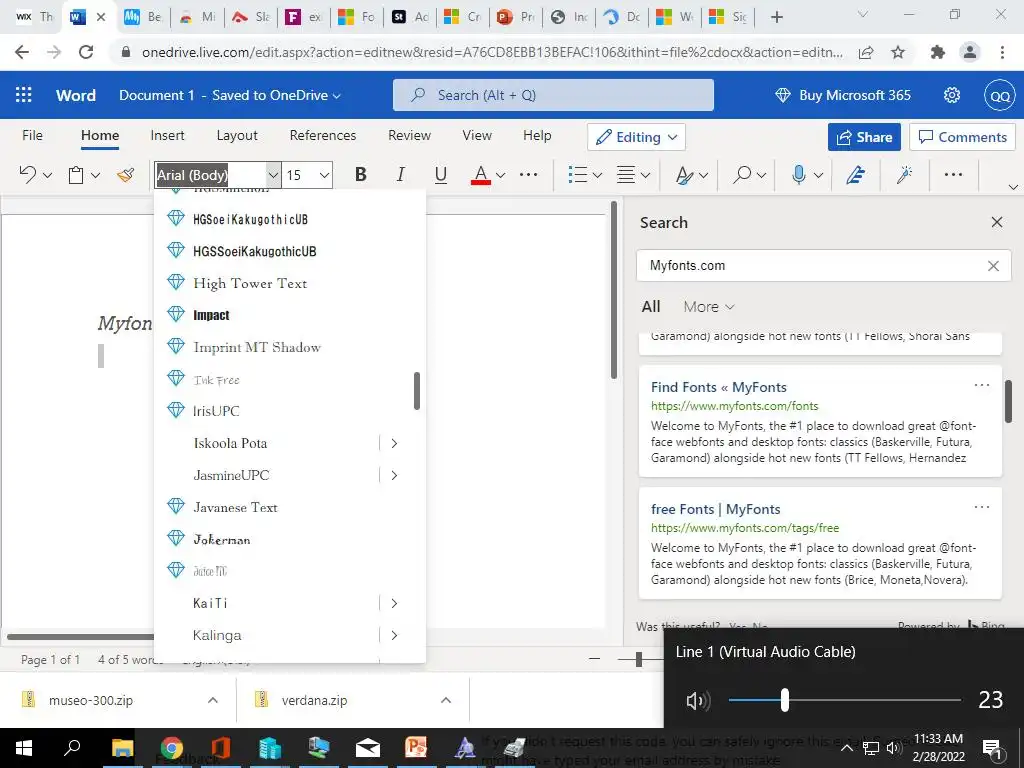Viewport: 1024px width, 768px height.
Task: Close the Search pane
Action: pyautogui.click(x=997, y=222)
